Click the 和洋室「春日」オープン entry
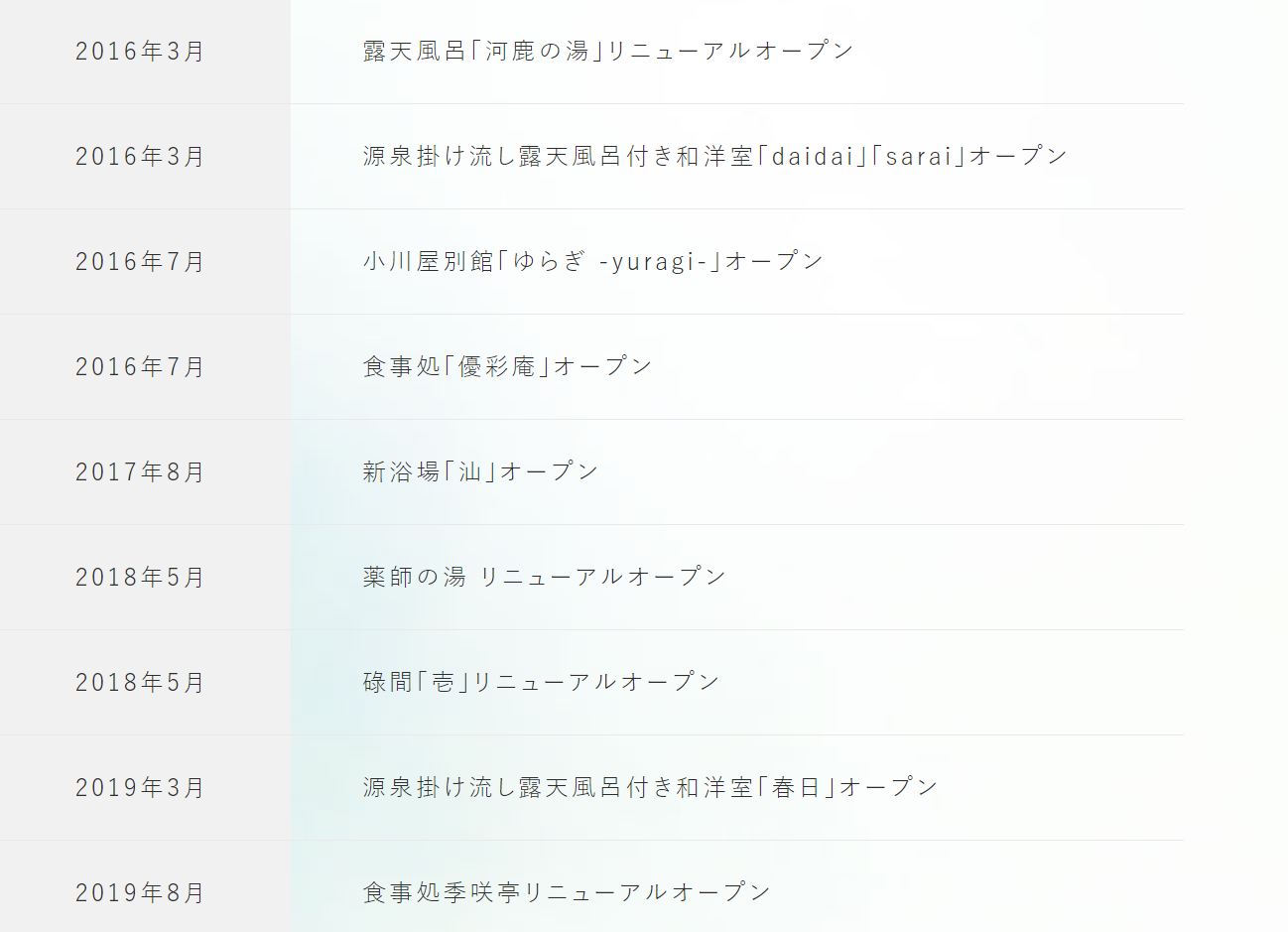The width and height of the screenshot is (1288, 932). click(x=650, y=787)
